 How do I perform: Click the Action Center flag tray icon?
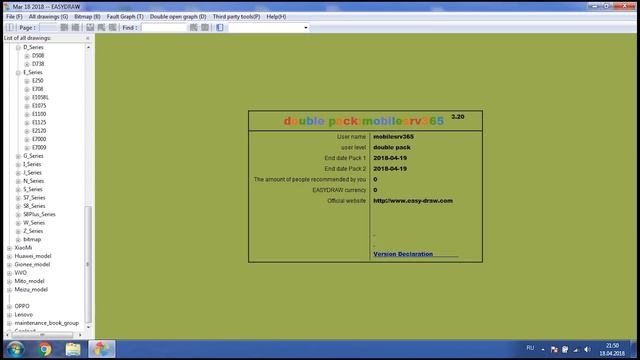pyautogui.click(x=554, y=349)
